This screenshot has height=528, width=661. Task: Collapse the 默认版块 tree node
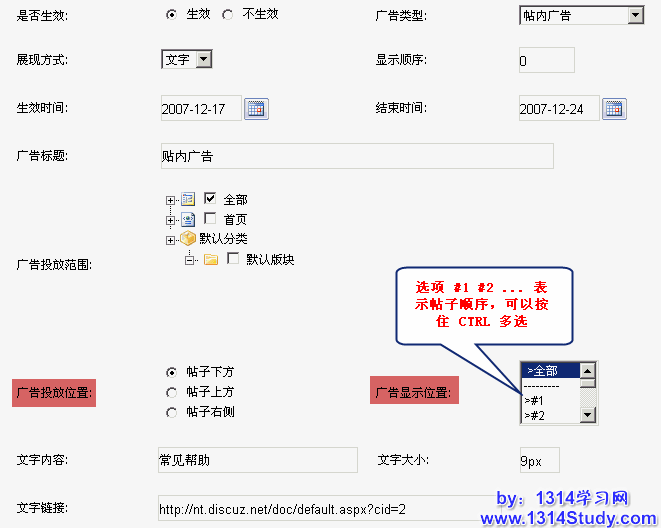188,260
